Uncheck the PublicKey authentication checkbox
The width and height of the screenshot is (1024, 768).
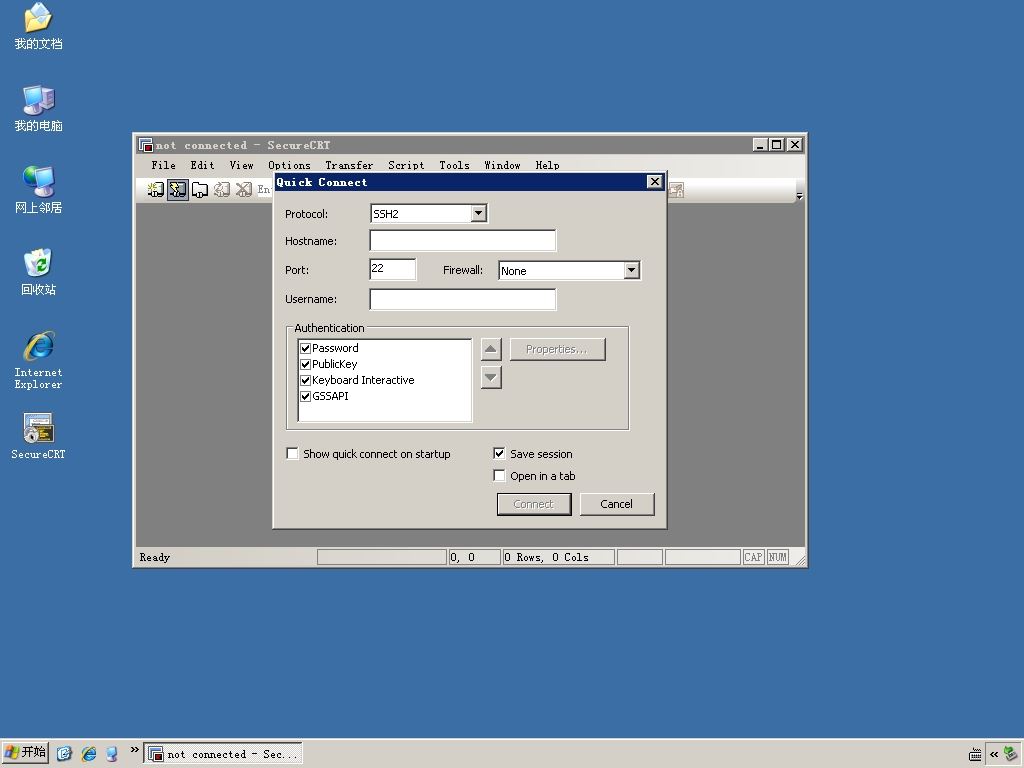point(305,364)
